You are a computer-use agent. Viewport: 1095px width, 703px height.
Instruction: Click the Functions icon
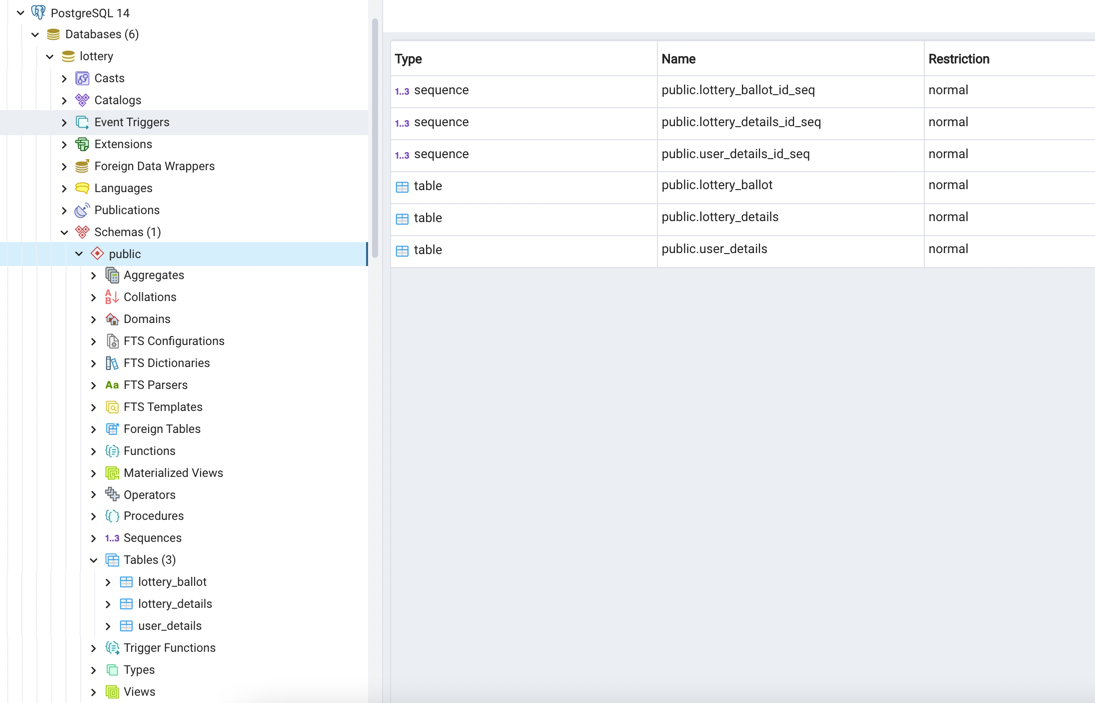click(x=112, y=451)
